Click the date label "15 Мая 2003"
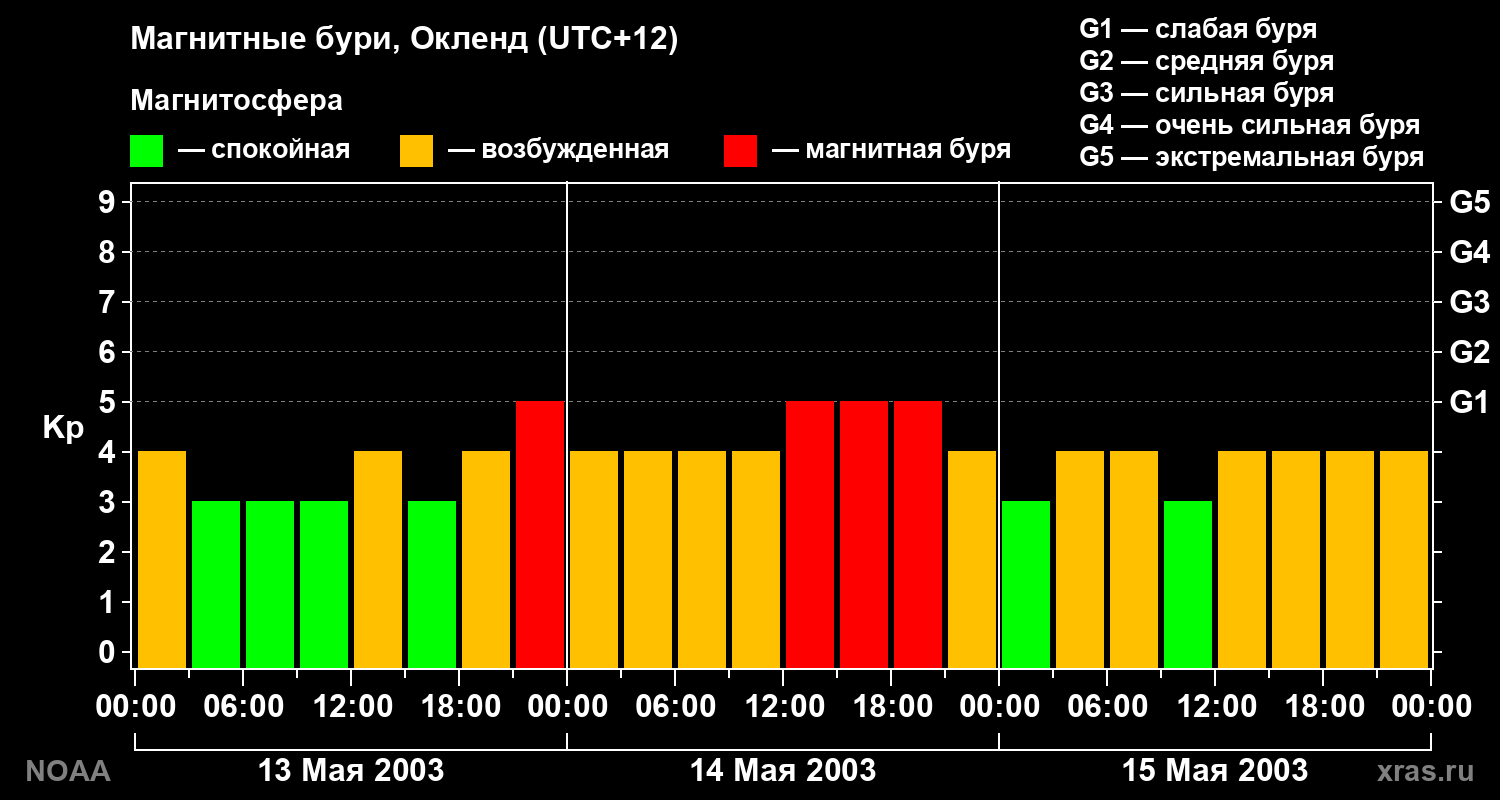Image resolution: width=1500 pixels, height=800 pixels. [x=1215, y=770]
